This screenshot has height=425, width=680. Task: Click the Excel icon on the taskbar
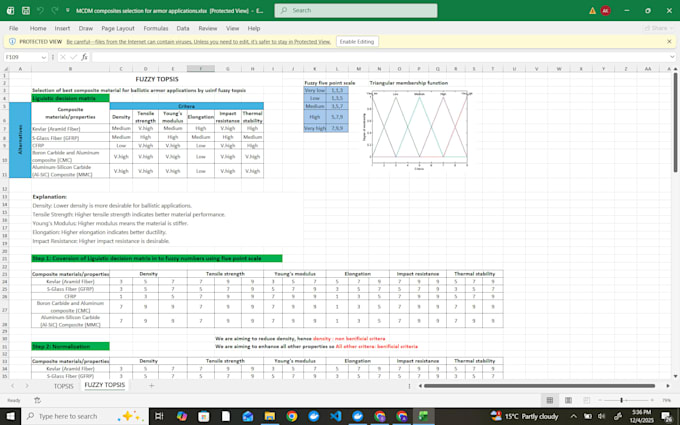point(424,416)
